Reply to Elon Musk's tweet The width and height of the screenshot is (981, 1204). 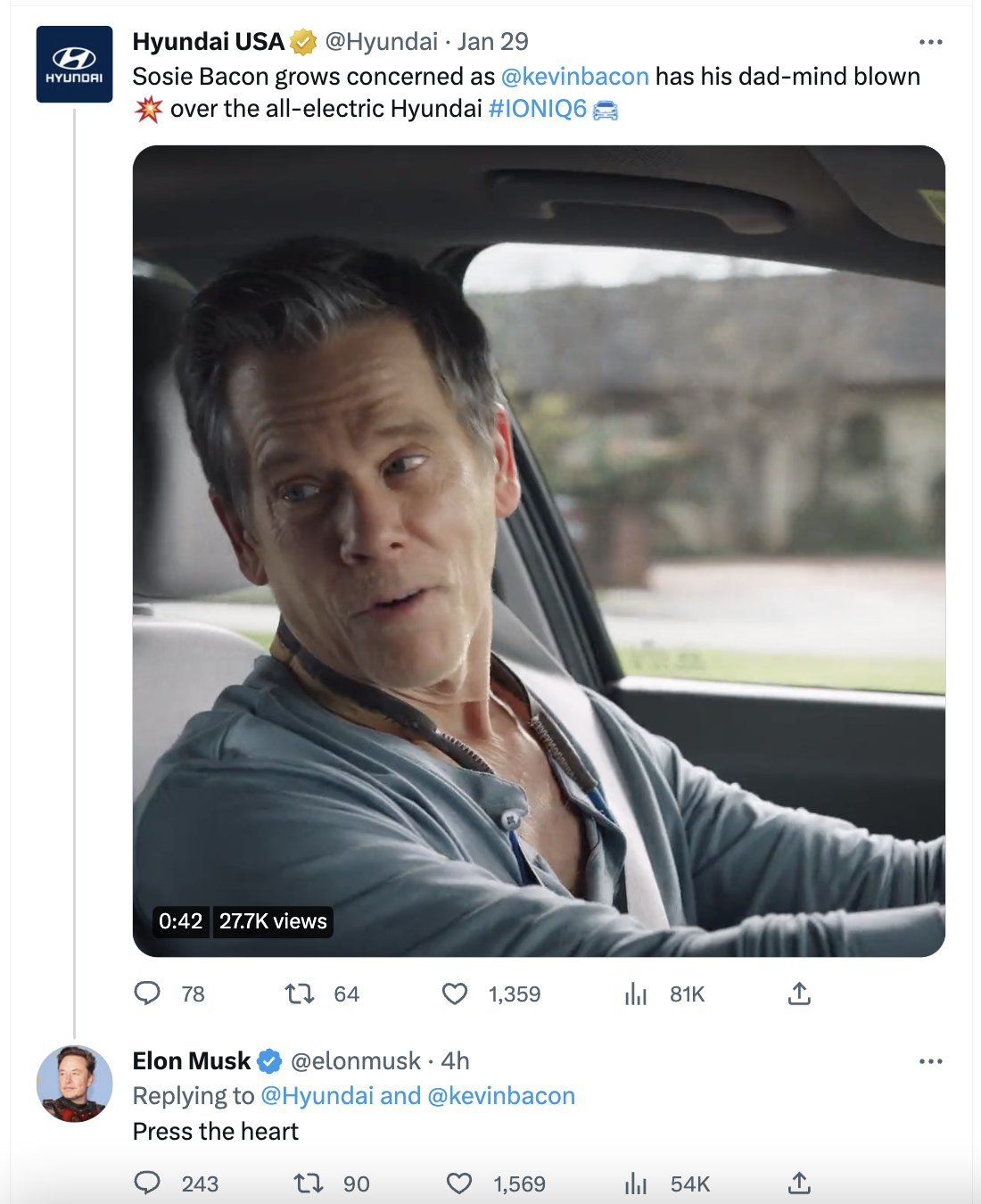[x=150, y=1183]
